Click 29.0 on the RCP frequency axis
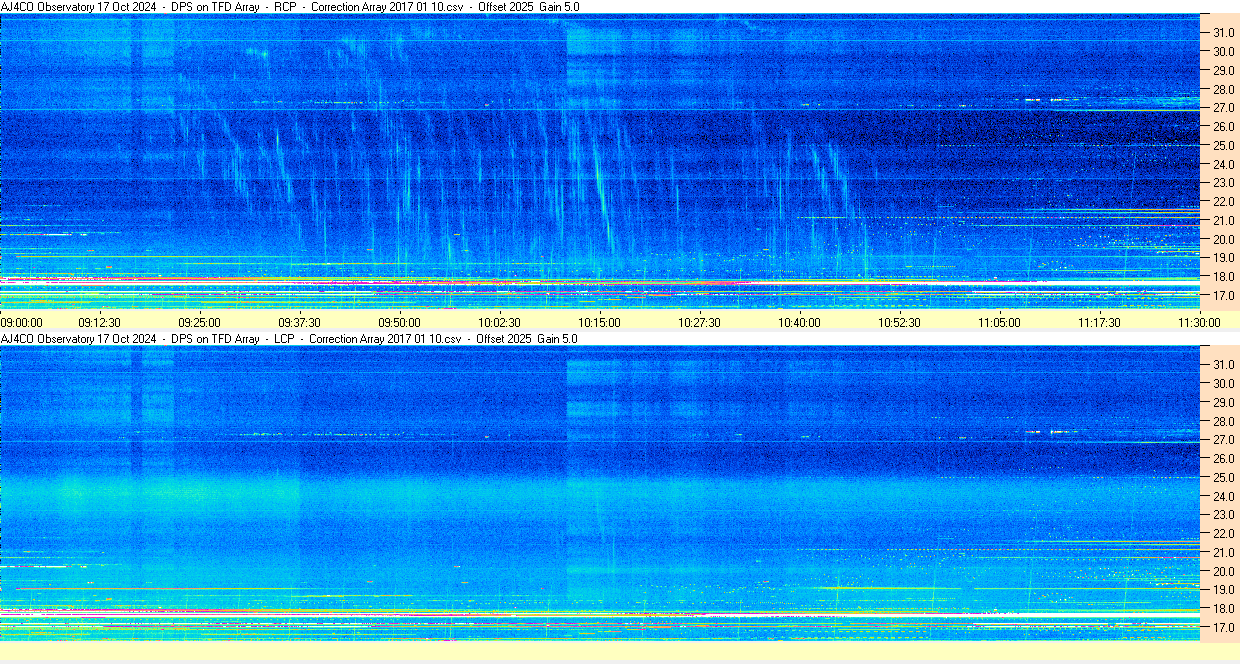Image resolution: width=1240 pixels, height=664 pixels. coord(1224,70)
